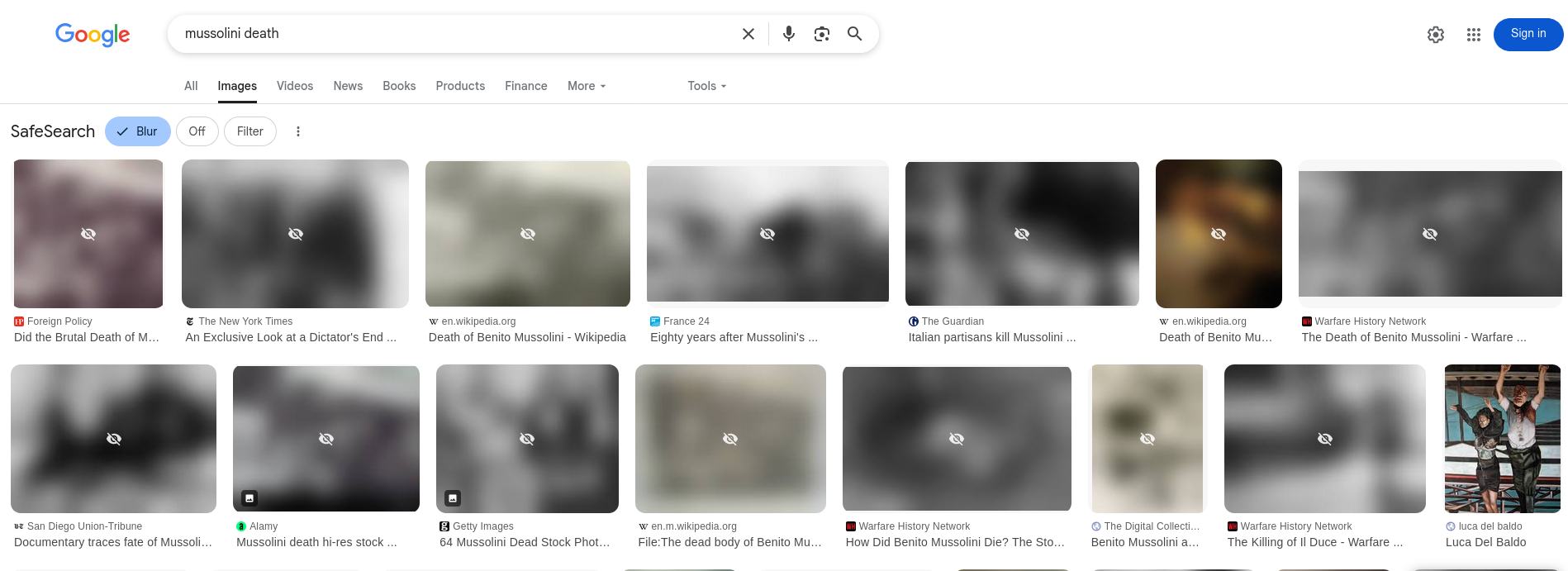Open the Luca Del Baldo painting thumbnail
This screenshot has width=1568, height=571.
[x=1503, y=439]
